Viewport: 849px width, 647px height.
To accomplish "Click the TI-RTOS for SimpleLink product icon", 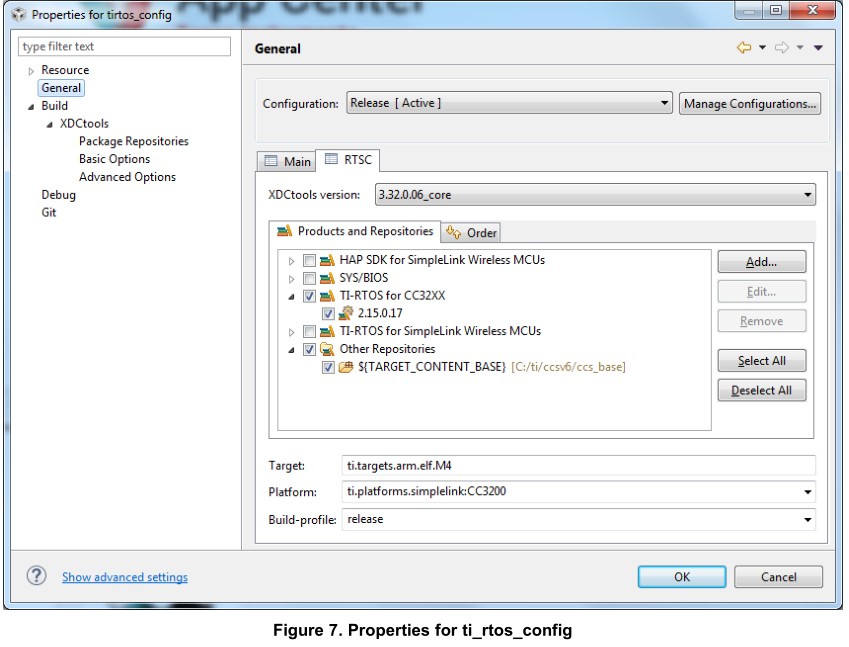I will point(327,331).
